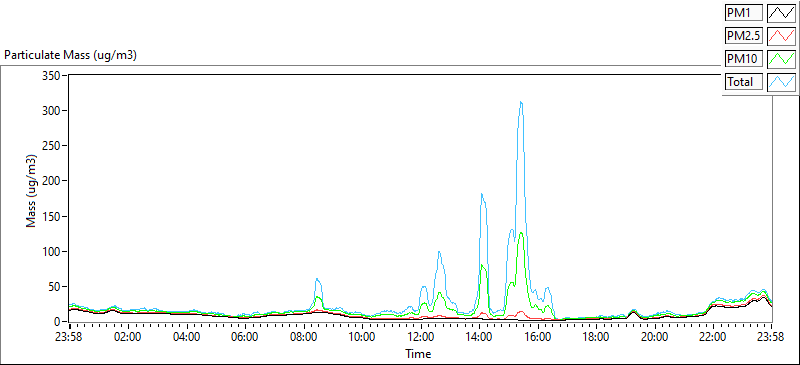
Task: Click the 02:00 time axis label
Action: pos(128,336)
